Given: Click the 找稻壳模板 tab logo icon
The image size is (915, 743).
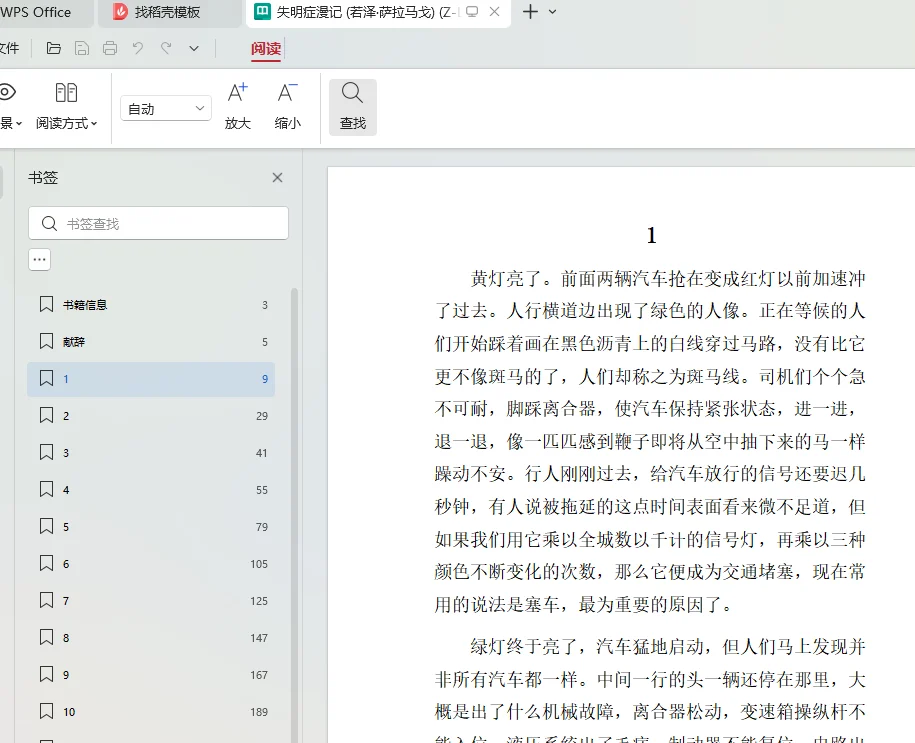Looking at the screenshot, I should (120, 12).
